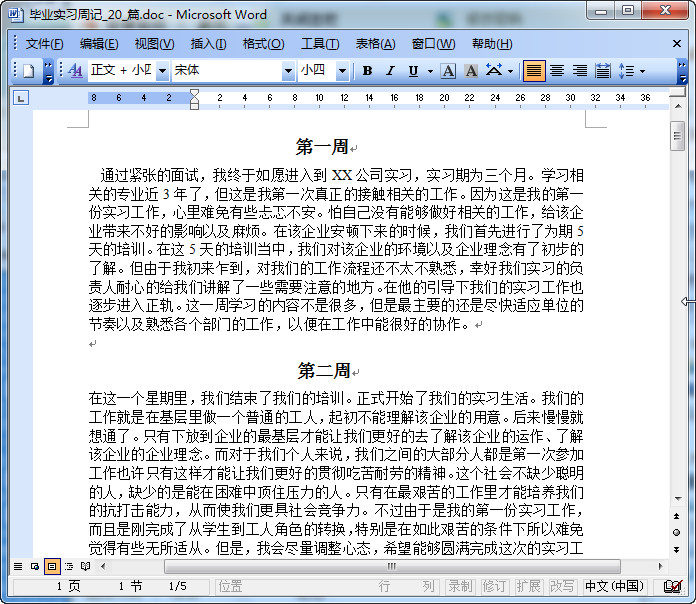Image resolution: width=696 pixels, height=604 pixels.
Task: Click vertical scrollbar down arrow
Action: coord(678,498)
